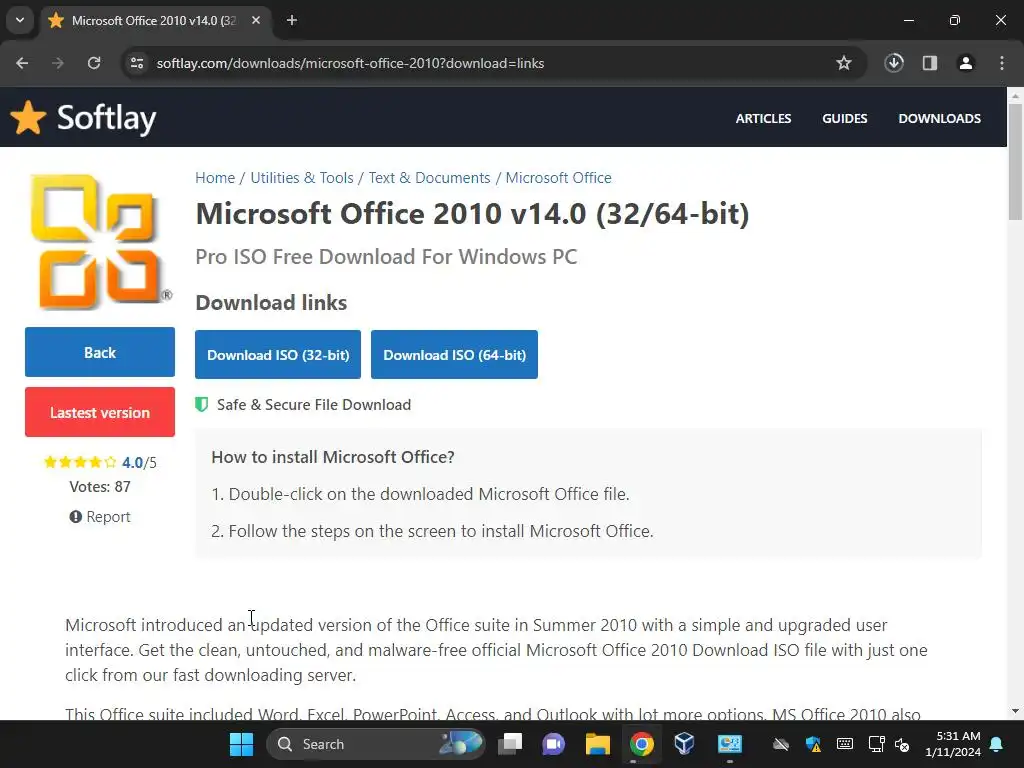Click the Report link

[100, 517]
